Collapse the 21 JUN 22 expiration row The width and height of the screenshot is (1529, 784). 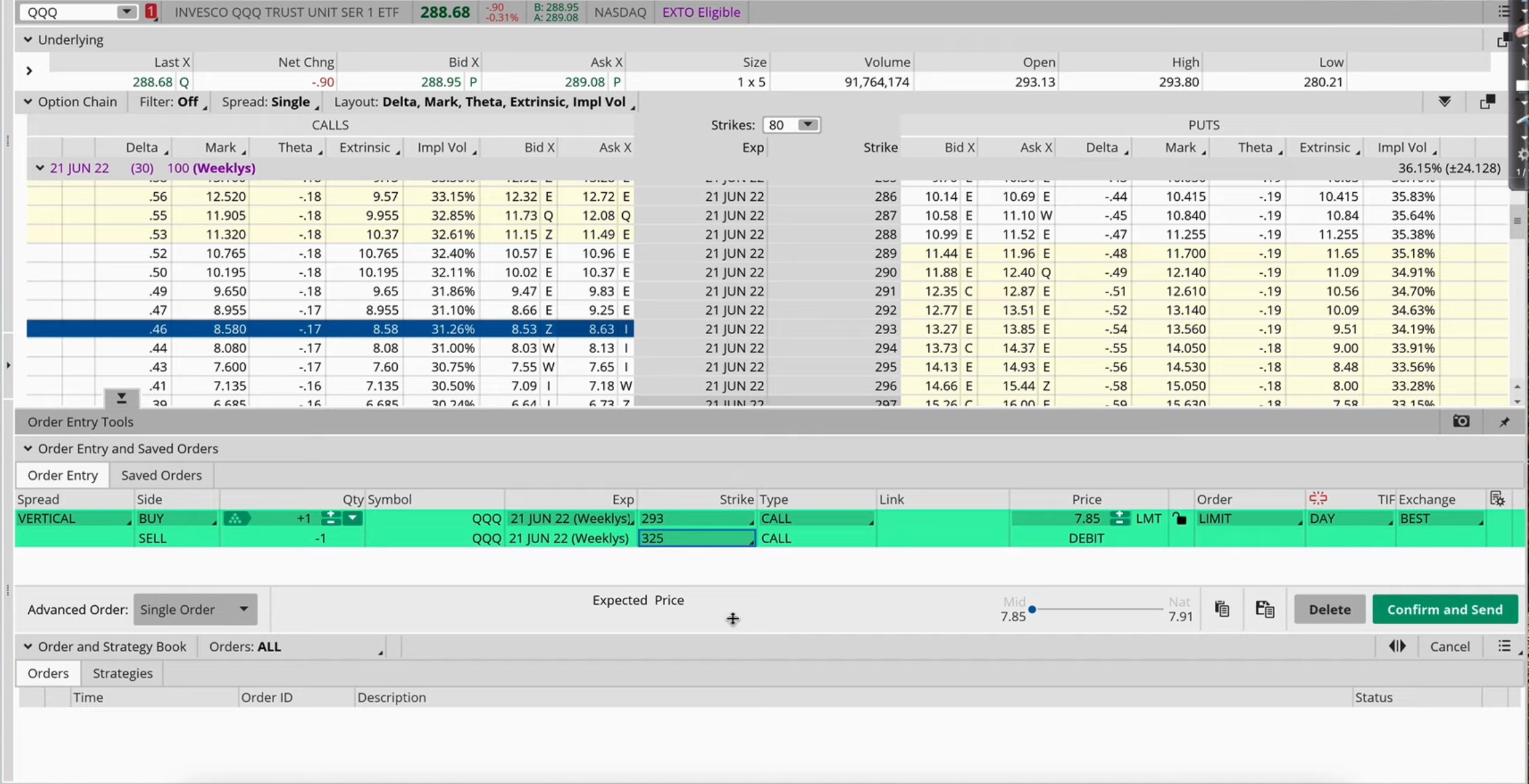coord(40,168)
